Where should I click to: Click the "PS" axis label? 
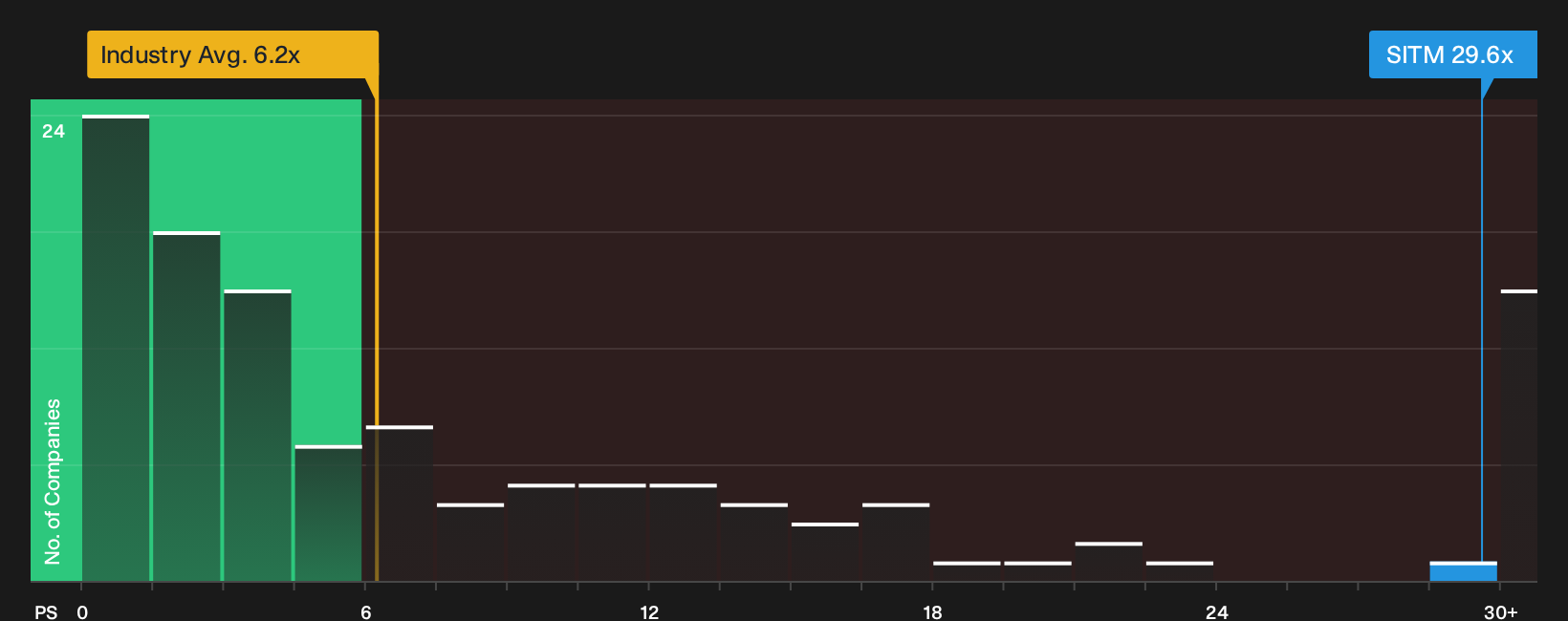click(46, 612)
